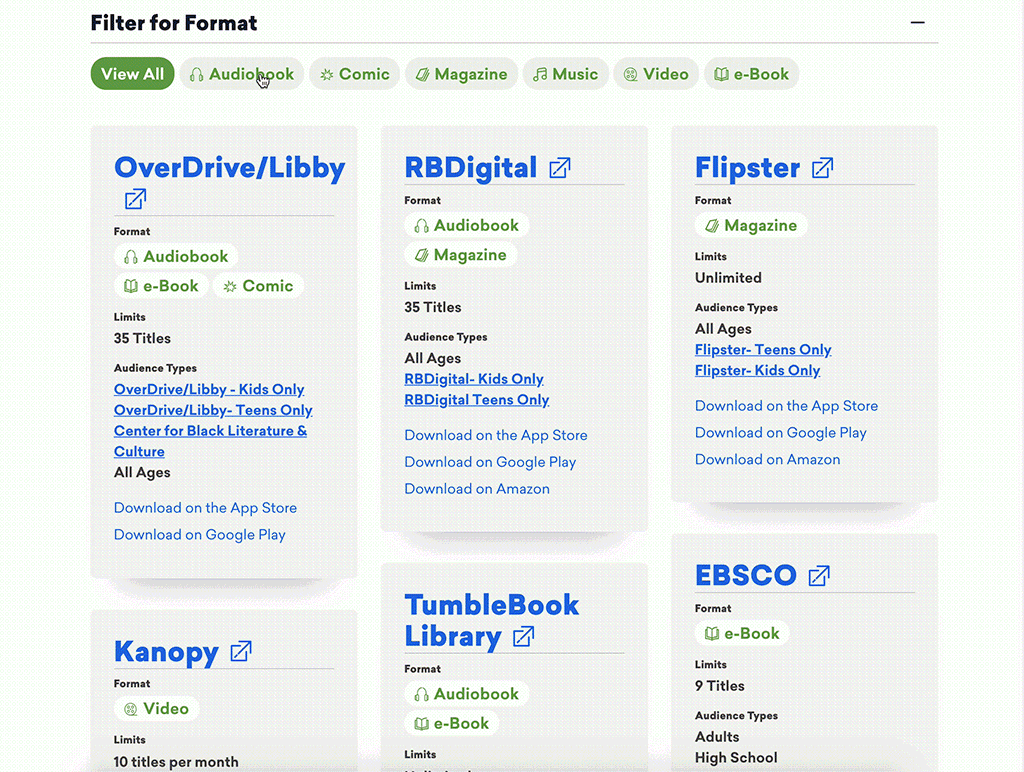The image size is (1024, 772).
Task: Filter by Magazine format
Action: (x=461, y=74)
